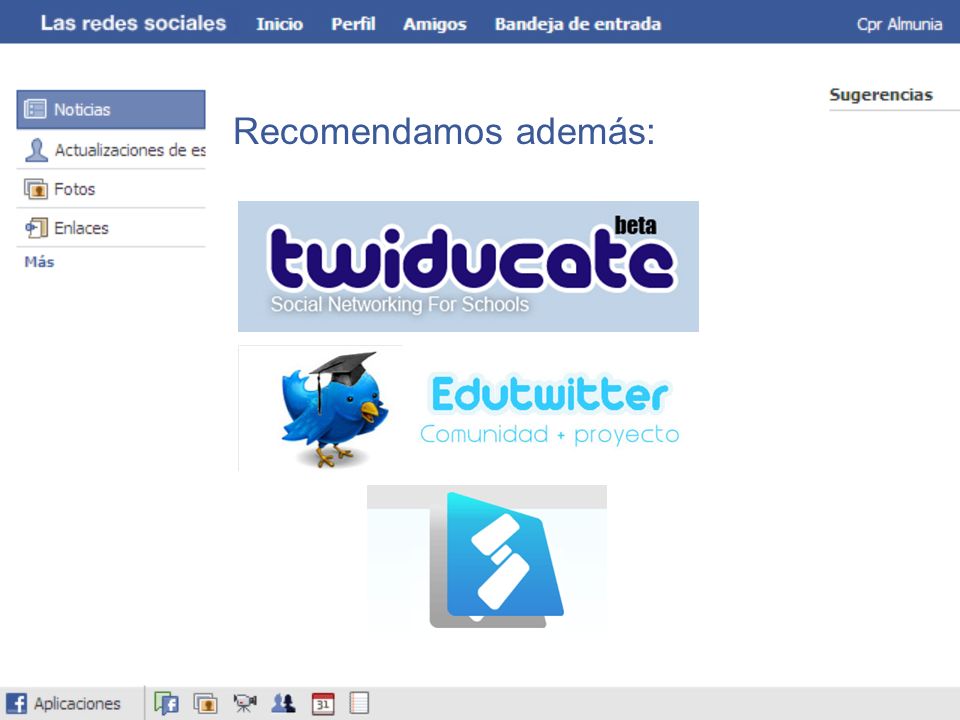The height and width of the screenshot is (720, 960).
Task: Open the calendar events icon in bottom bar
Action: (323, 703)
